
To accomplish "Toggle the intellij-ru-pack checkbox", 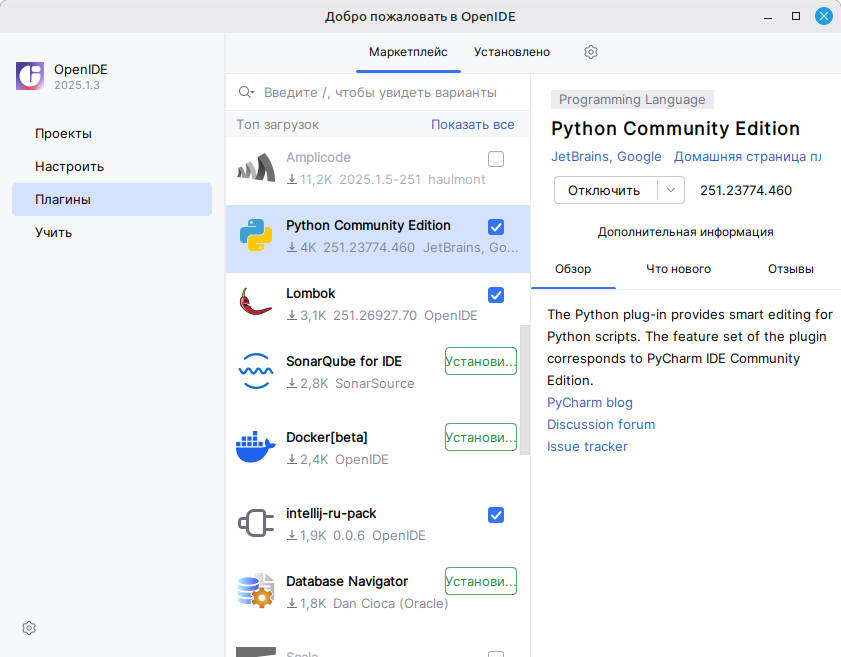I will click(x=496, y=515).
